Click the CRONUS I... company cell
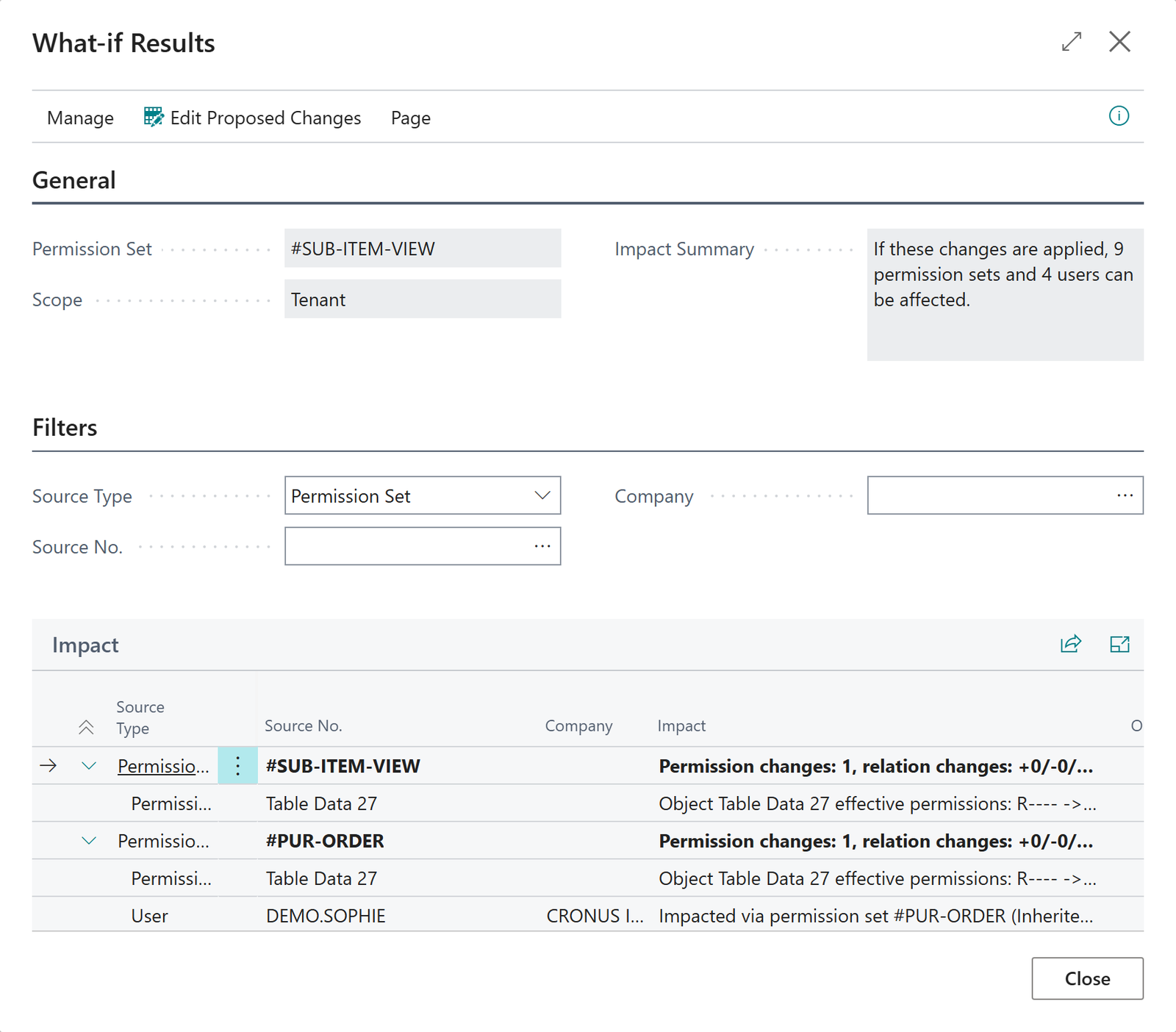The width and height of the screenshot is (1176, 1032). click(x=595, y=916)
